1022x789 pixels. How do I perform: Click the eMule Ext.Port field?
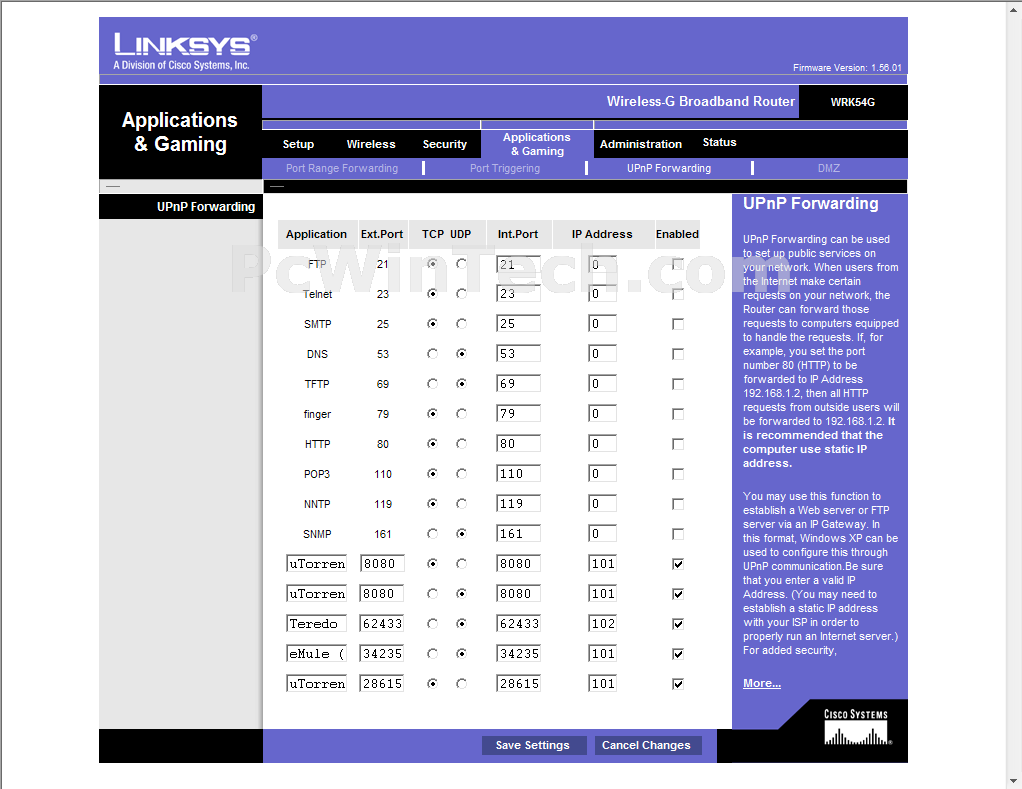tap(382, 654)
